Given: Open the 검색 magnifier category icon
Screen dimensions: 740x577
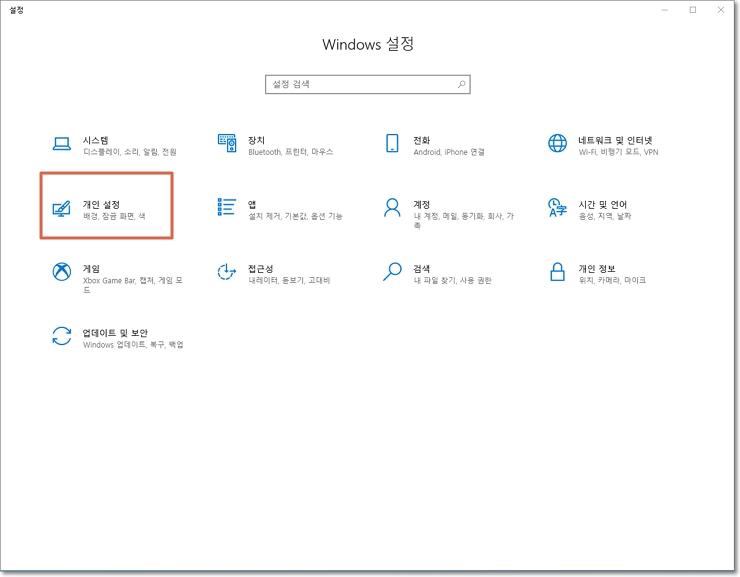Looking at the screenshot, I should pos(392,272).
